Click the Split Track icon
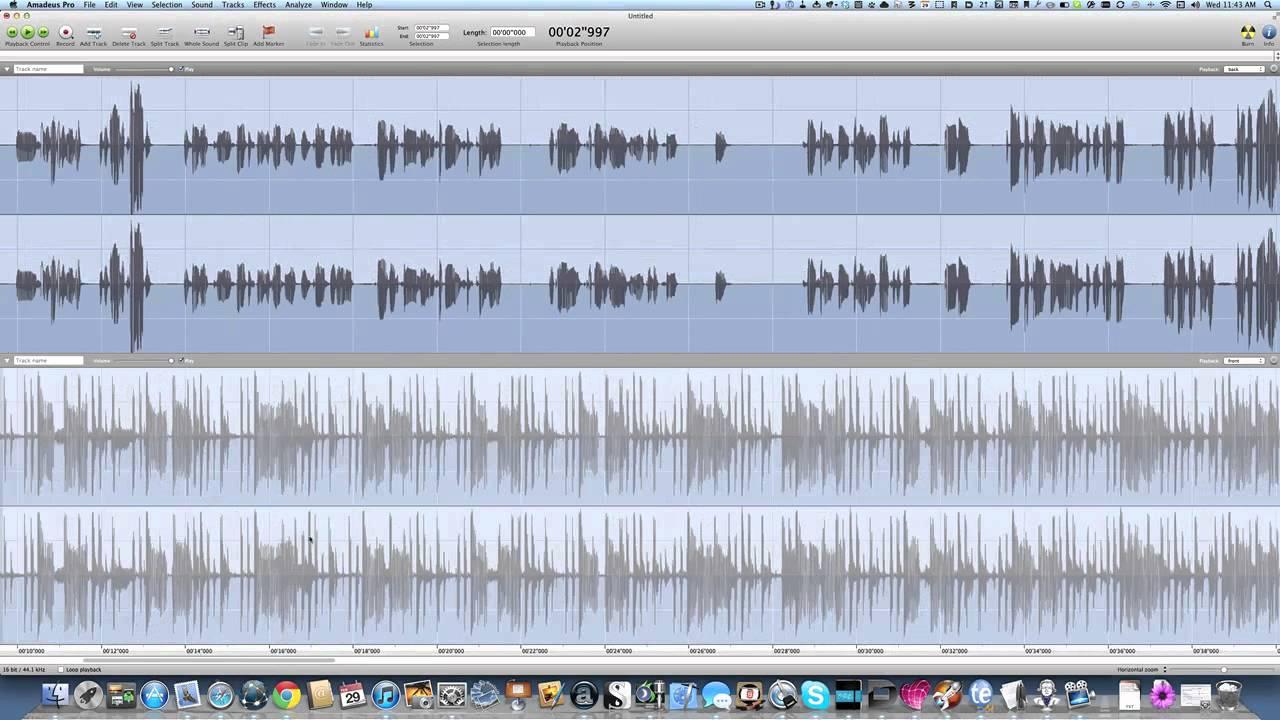Image resolution: width=1280 pixels, height=720 pixels. point(164,33)
